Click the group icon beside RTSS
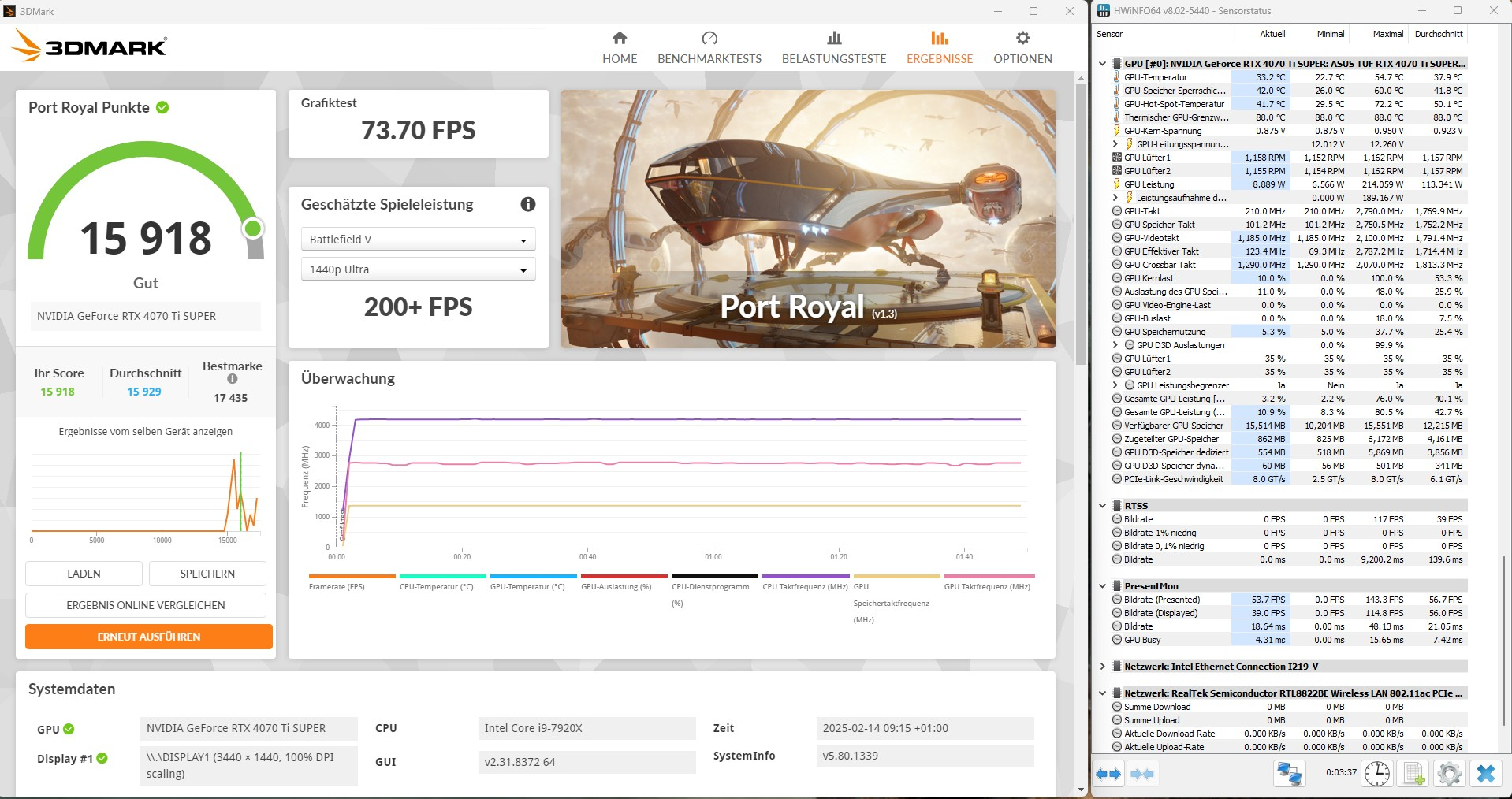This screenshot has width=1512, height=799. [x=1116, y=506]
